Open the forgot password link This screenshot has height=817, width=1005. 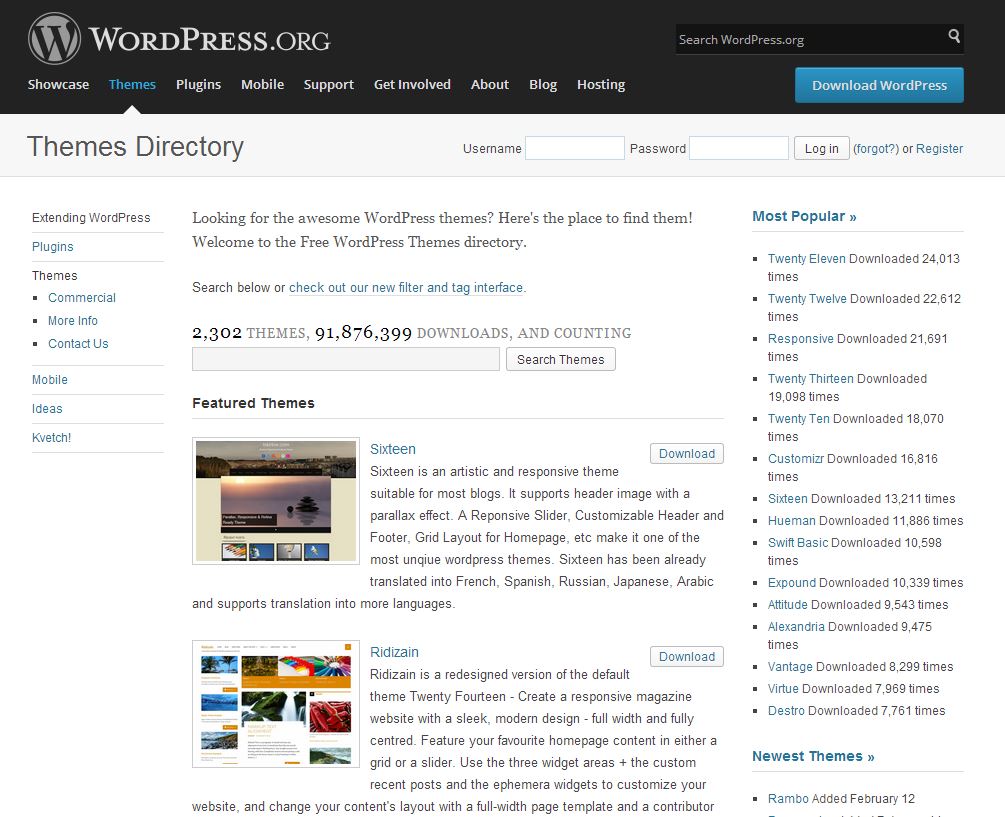[876, 149]
